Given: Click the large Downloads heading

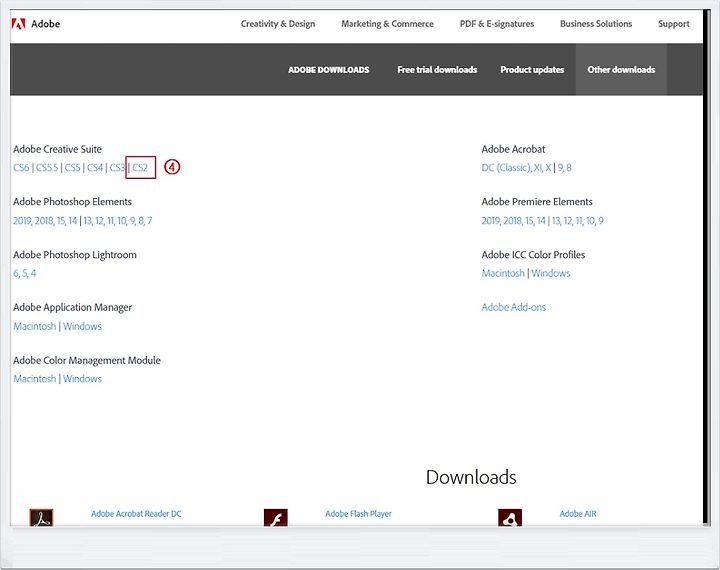Looking at the screenshot, I should point(471,477).
